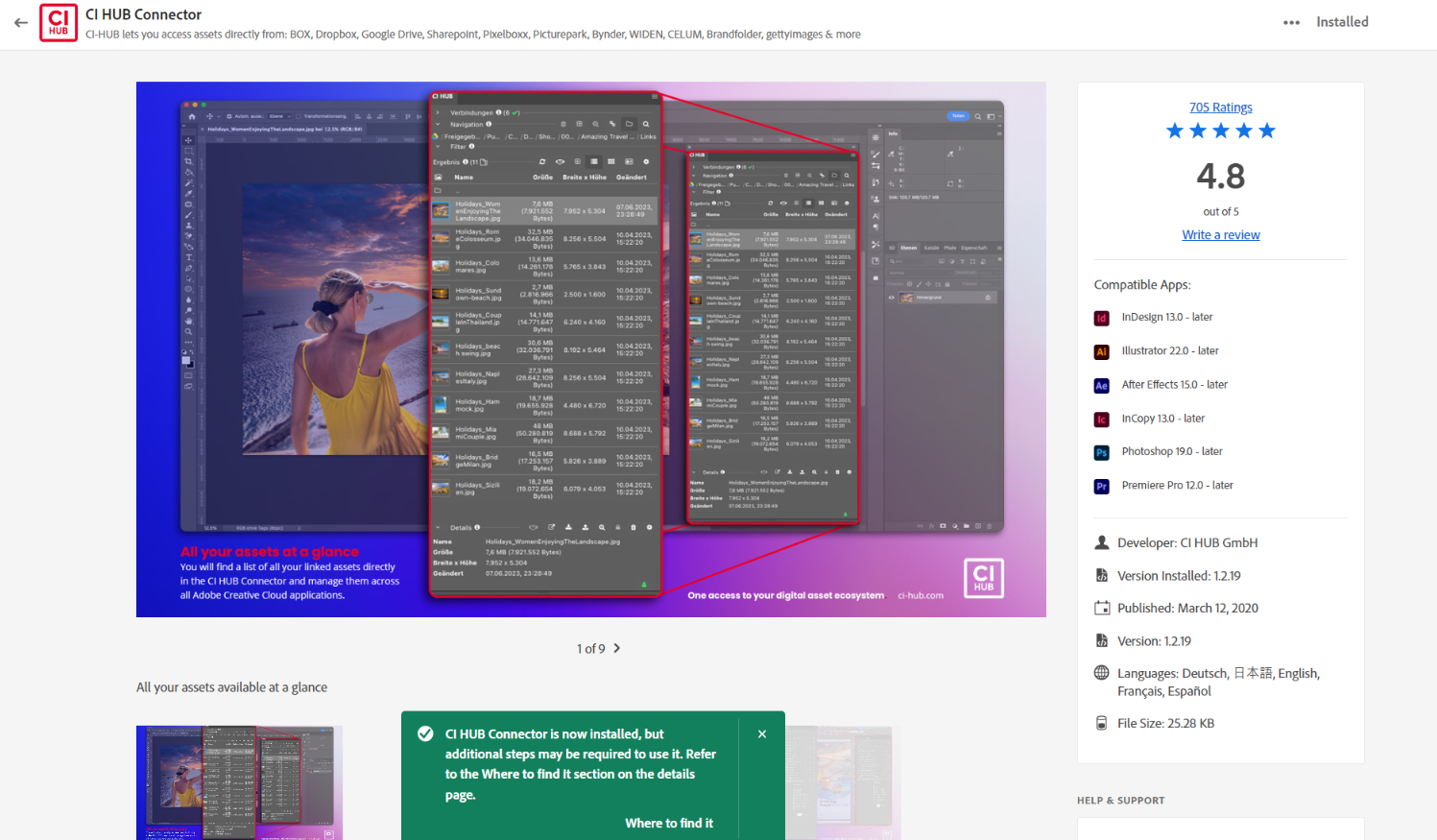Click the fifth rating star
Image resolution: width=1437 pixels, height=840 pixels.
(x=1267, y=131)
